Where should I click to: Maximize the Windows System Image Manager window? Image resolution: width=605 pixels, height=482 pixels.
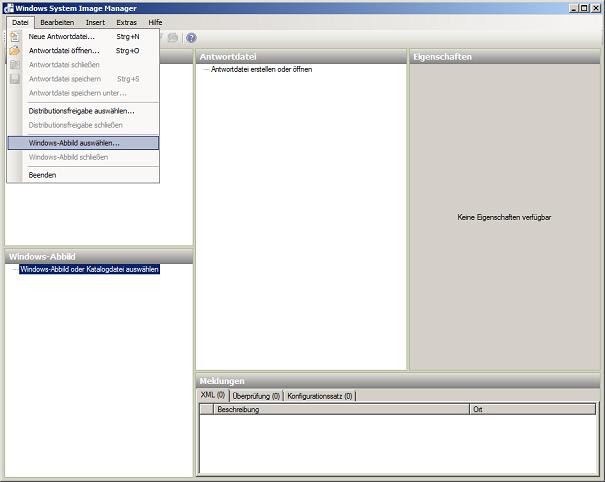click(584, 8)
